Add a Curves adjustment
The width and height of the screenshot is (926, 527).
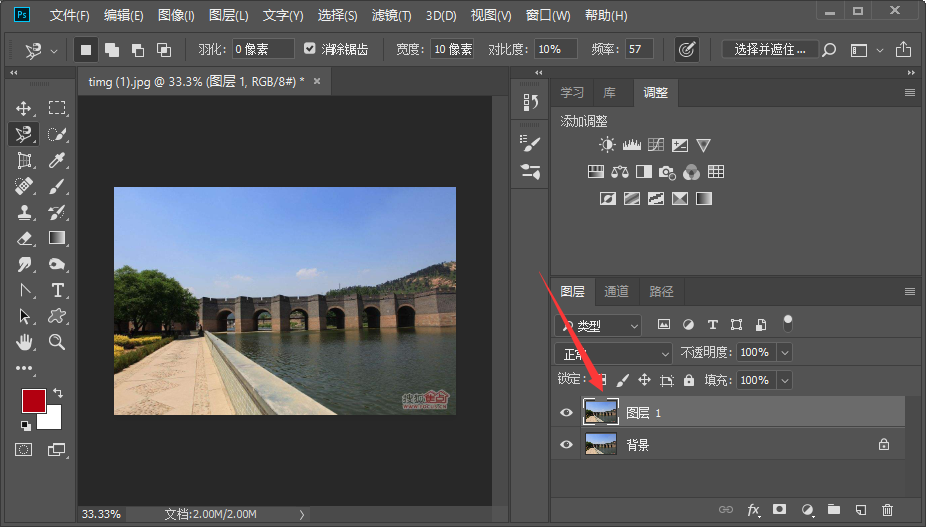pos(656,145)
